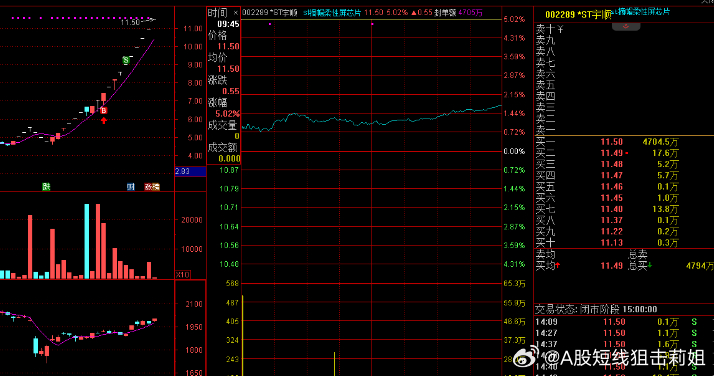Screen dimensions: 714x376
Task: Click the blue 2.93 price label on the axis
Action: 190,171
